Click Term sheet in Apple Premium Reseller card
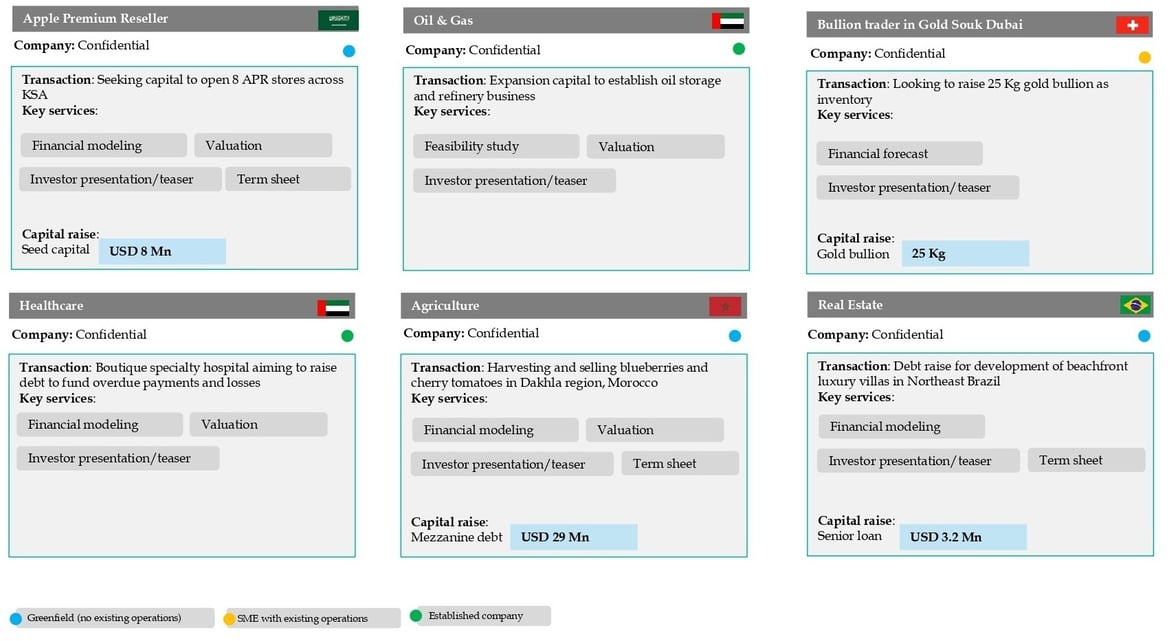The height and width of the screenshot is (641, 1174). point(288,179)
